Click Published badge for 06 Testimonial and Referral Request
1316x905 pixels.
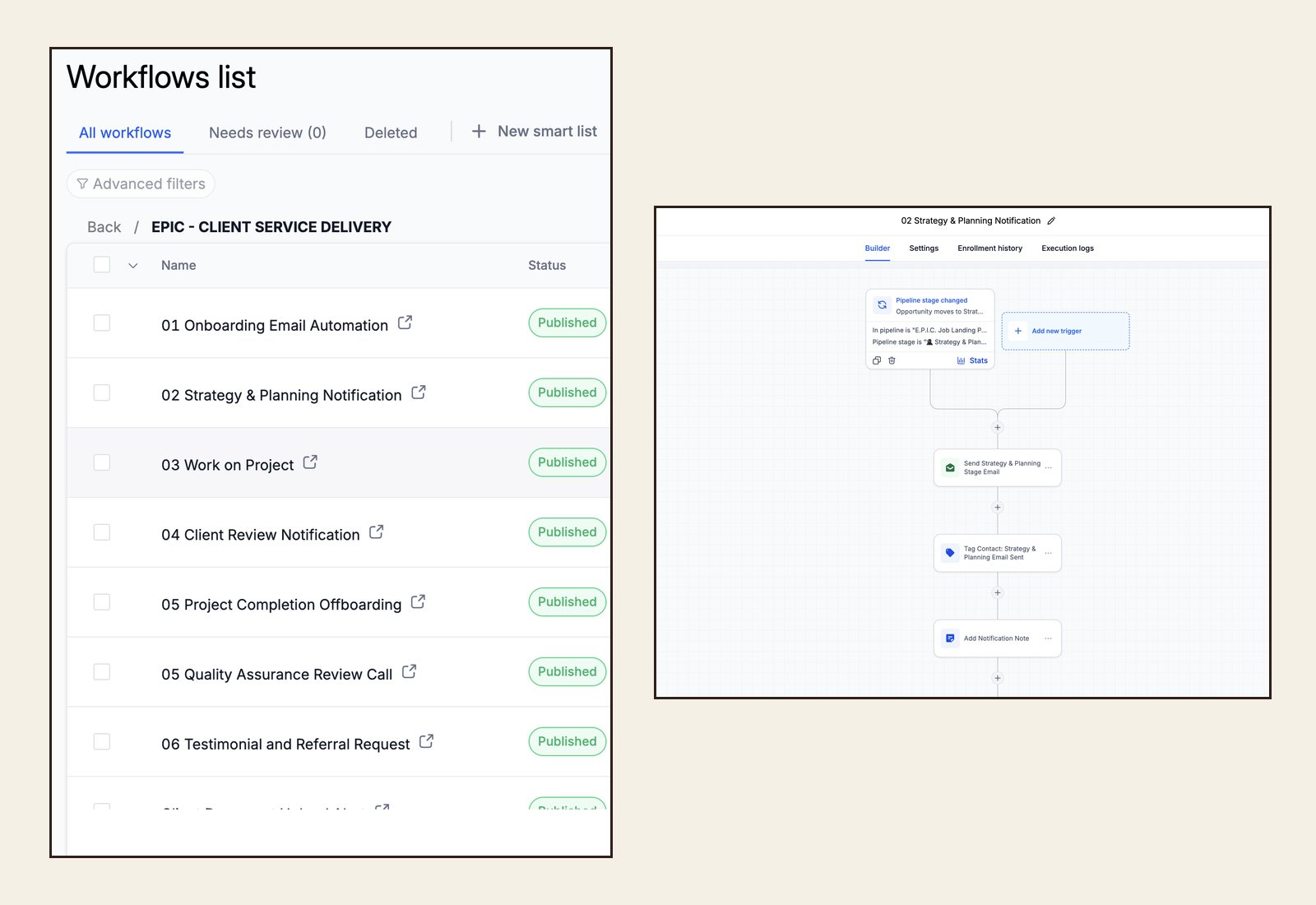pyautogui.click(x=568, y=741)
